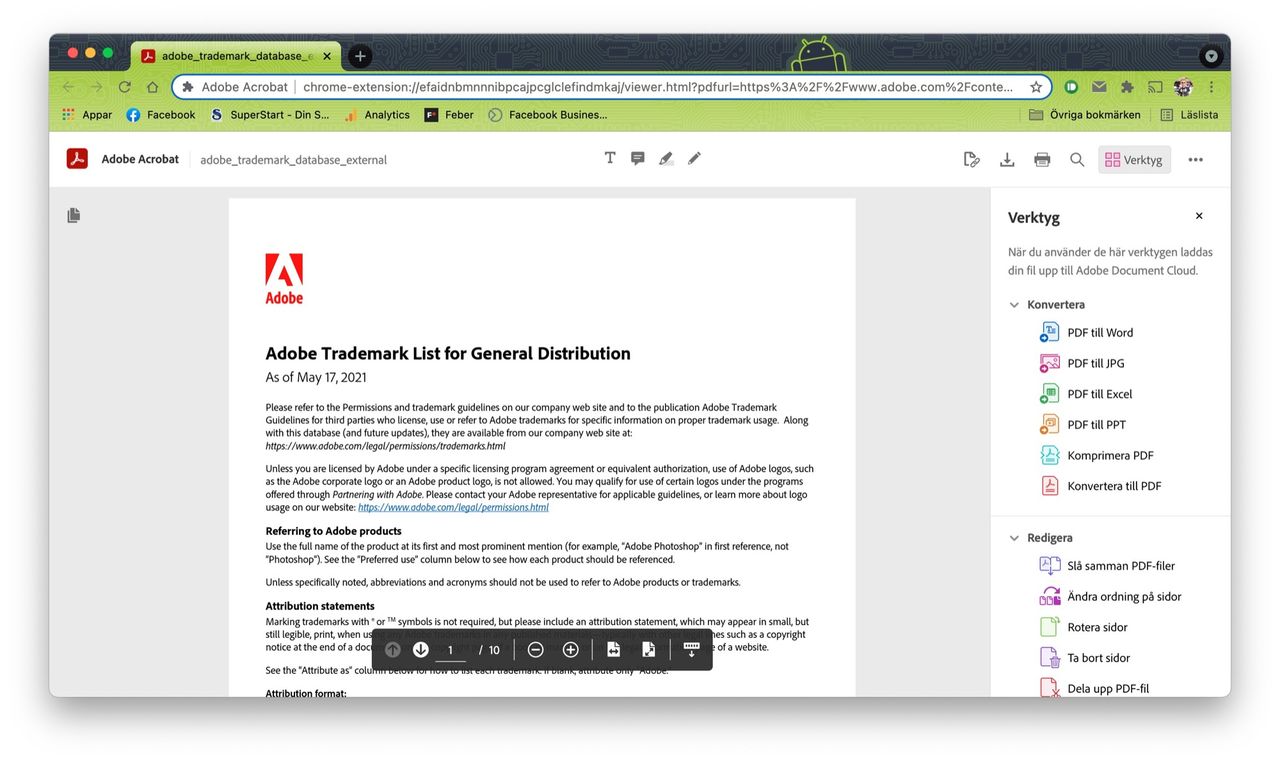Image resolution: width=1280 pixels, height=762 pixels.
Task: Toggle the Verktyg tools panel
Action: pos(1134,158)
